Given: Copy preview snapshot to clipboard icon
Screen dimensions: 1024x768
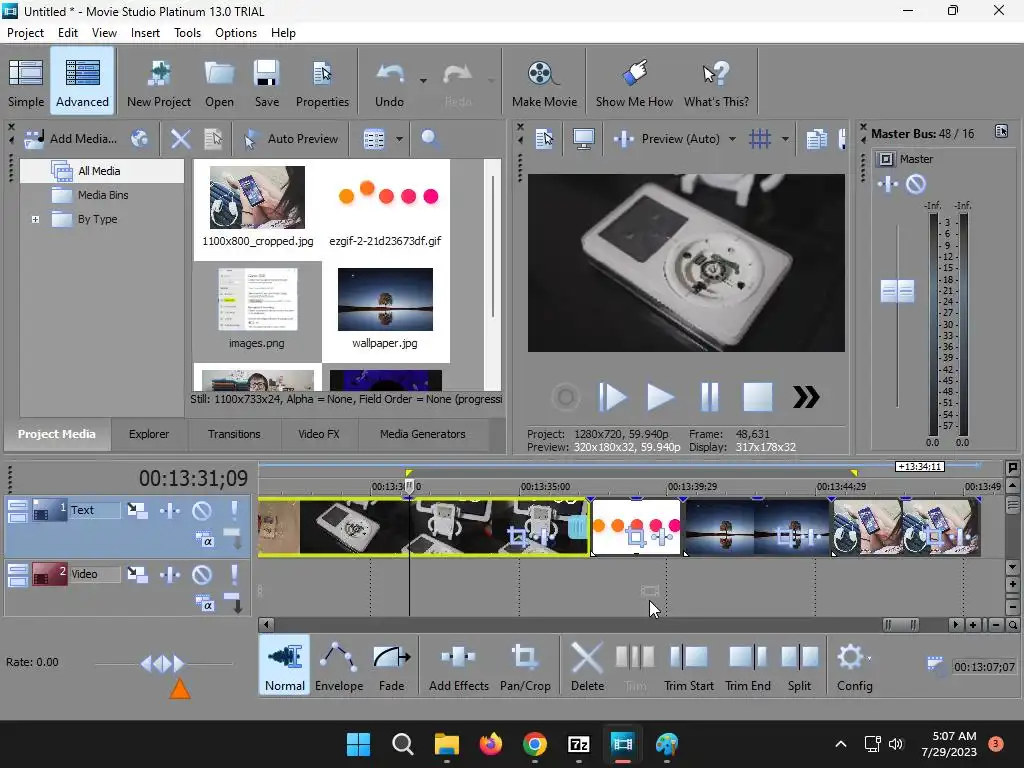Looking at the screenshot, I should 816,138.
